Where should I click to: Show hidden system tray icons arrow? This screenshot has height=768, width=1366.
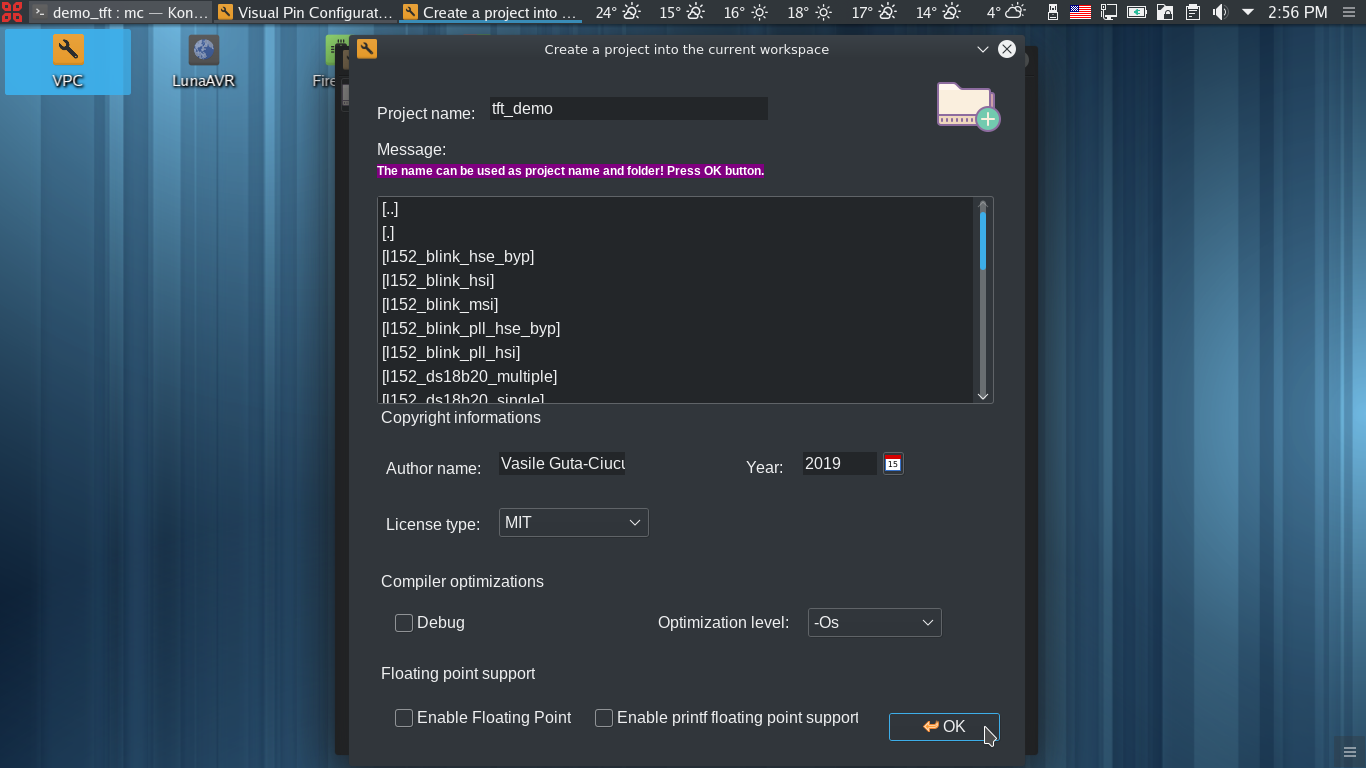point(1247,13)
